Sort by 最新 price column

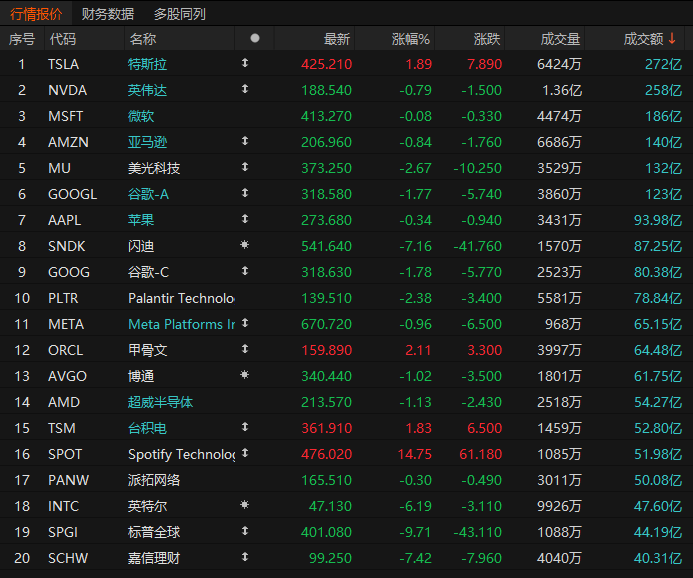coord(337,39)
